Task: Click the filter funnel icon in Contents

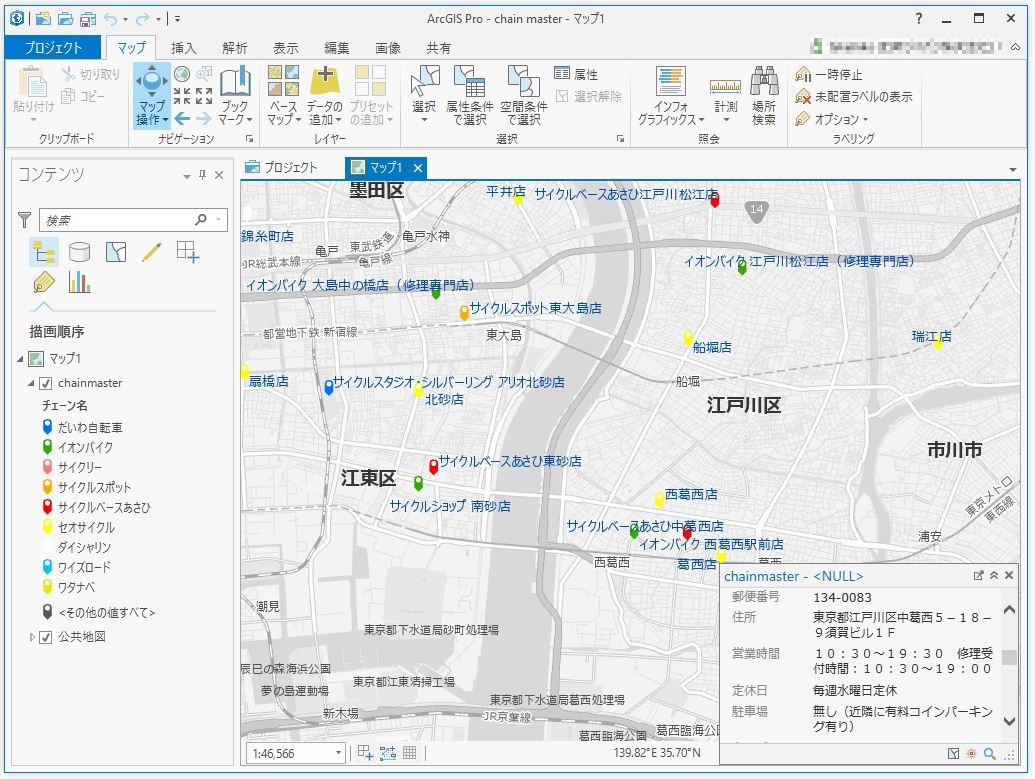Action: pyautogui.click(x=24, y=219)
